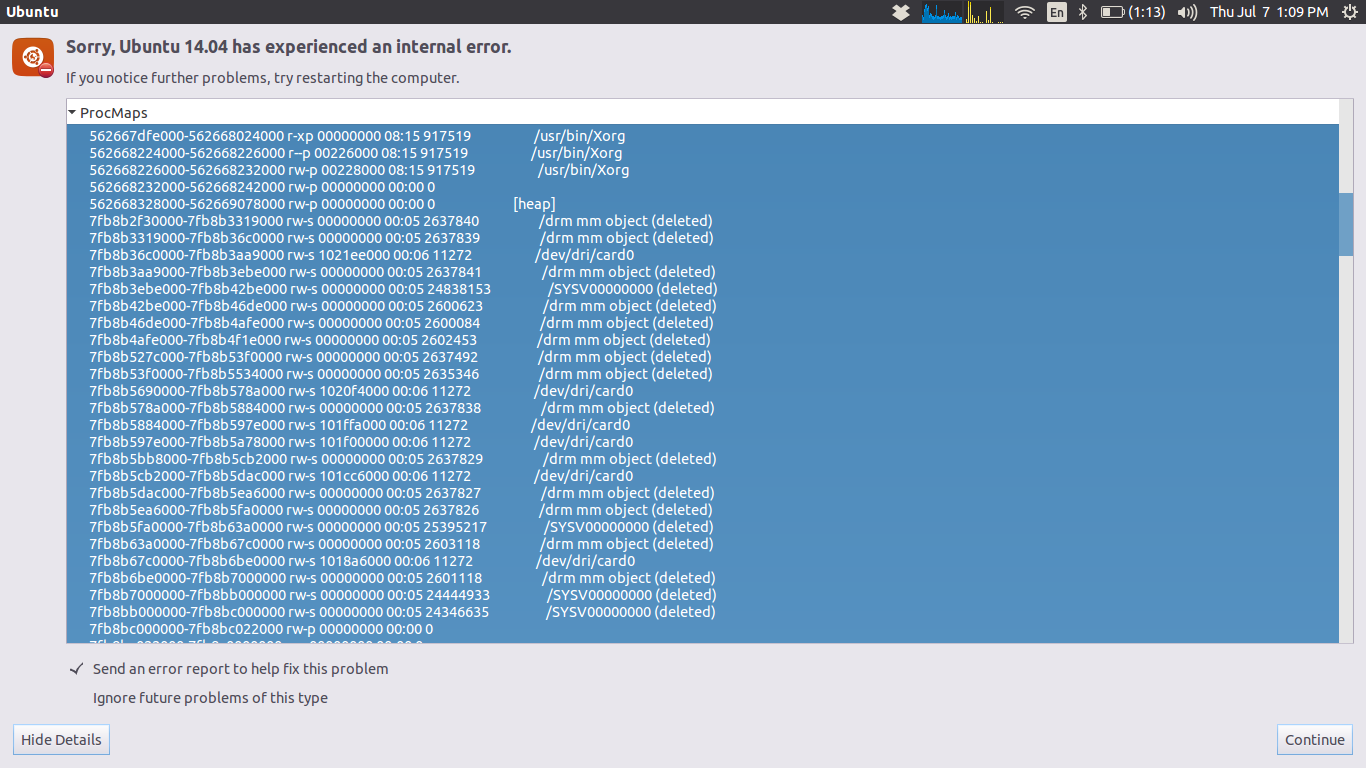Open the Dropbox indicator in top panel
Screen dimensions: 1366x768
(900, 12)
